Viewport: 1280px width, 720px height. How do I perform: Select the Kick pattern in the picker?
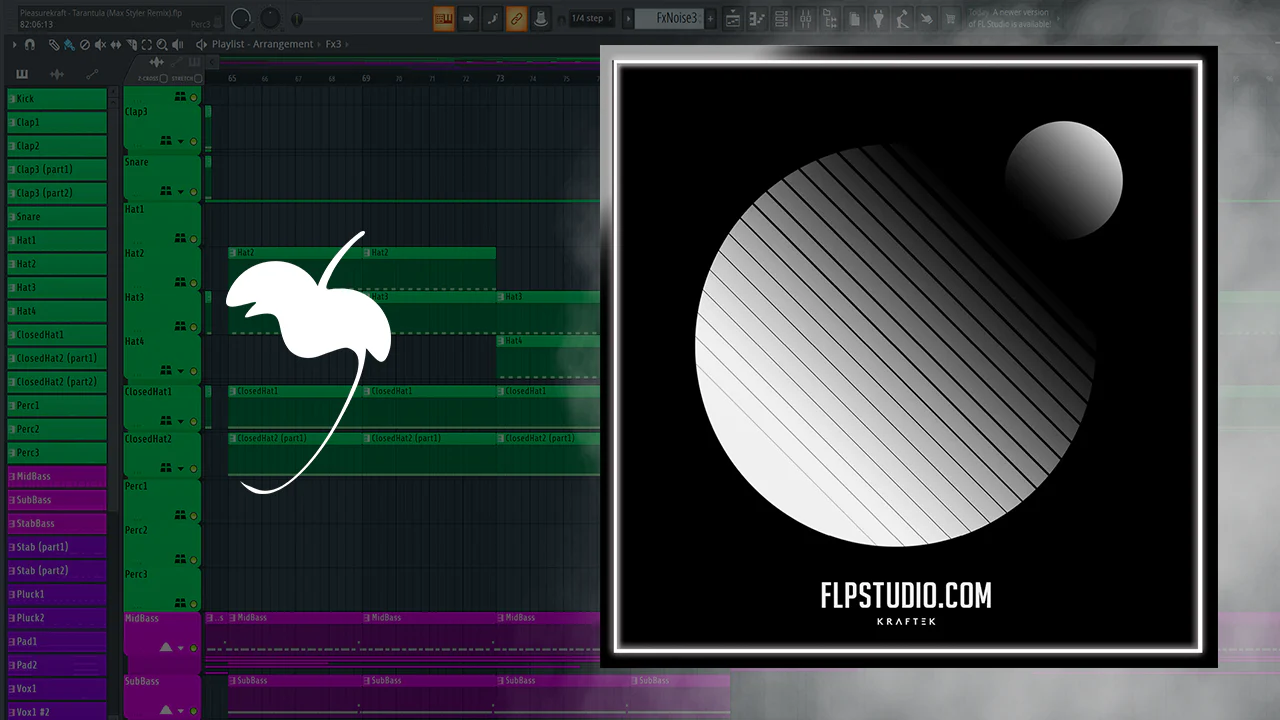(x=57, y=99)
